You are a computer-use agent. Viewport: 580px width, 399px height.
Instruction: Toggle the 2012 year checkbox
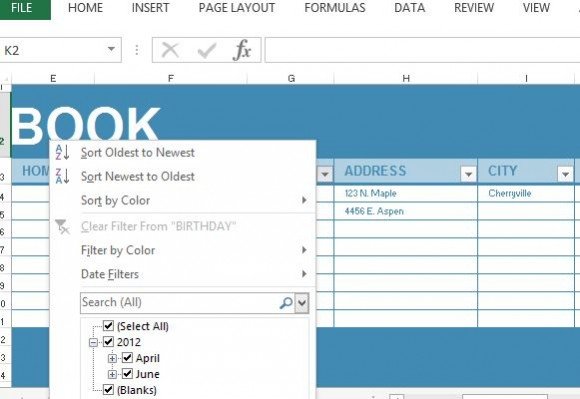108,341
